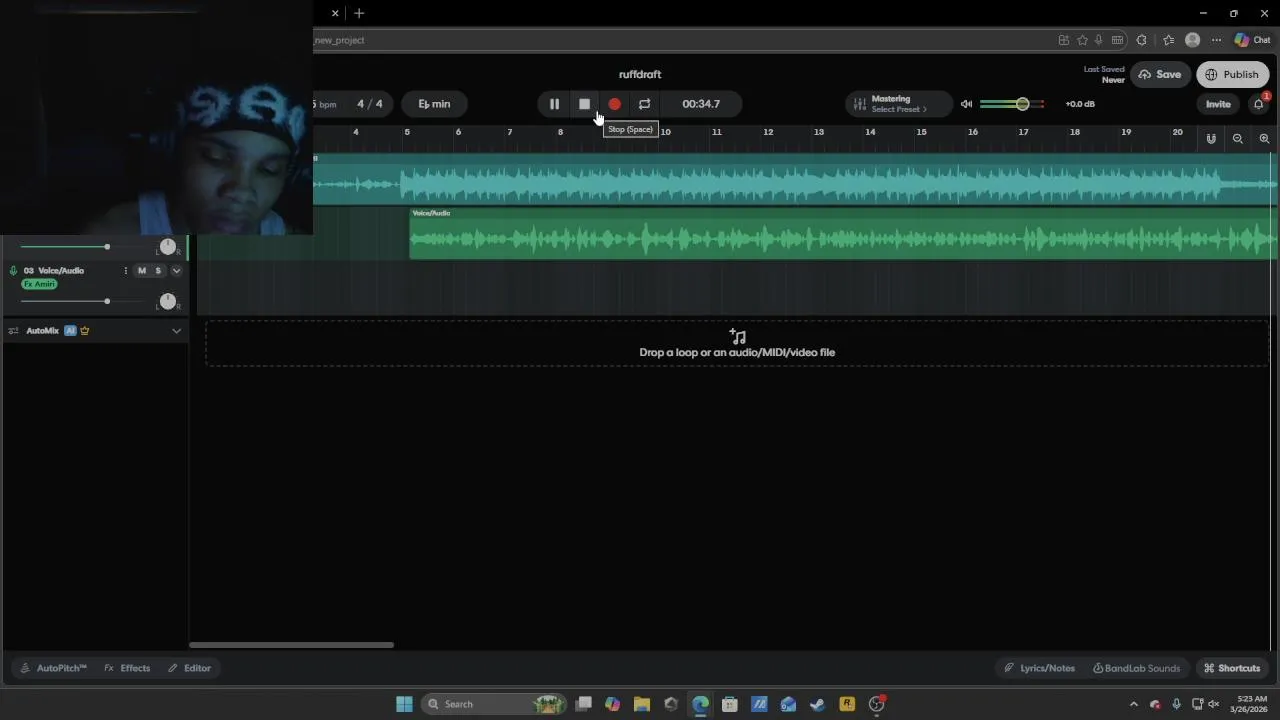Click the drop a loop or audio/MIDI/video area
This screenshot has width=1280, height=720.
point(737,343)
